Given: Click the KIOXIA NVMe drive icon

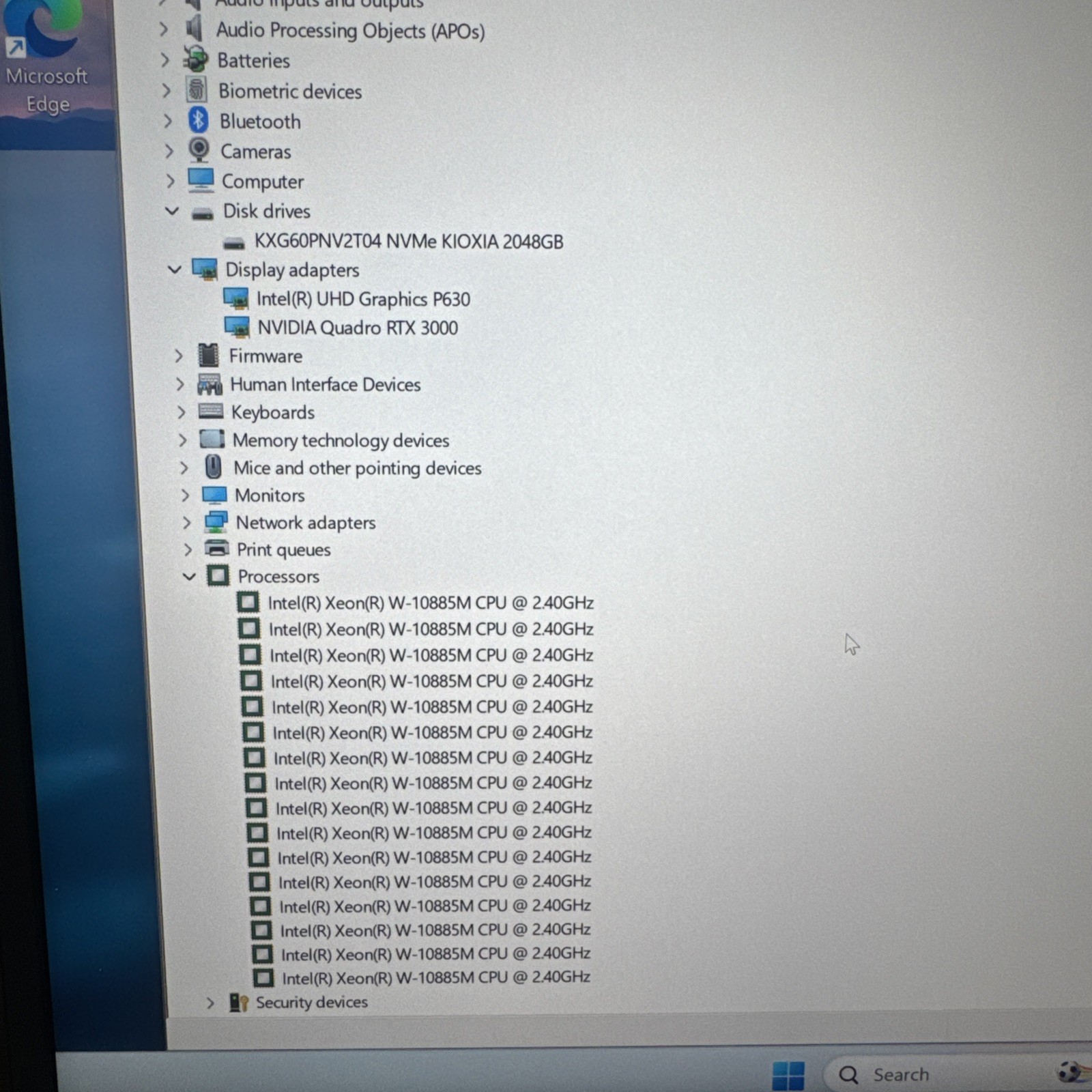Looking at the screenshot, I should point(234,243).
